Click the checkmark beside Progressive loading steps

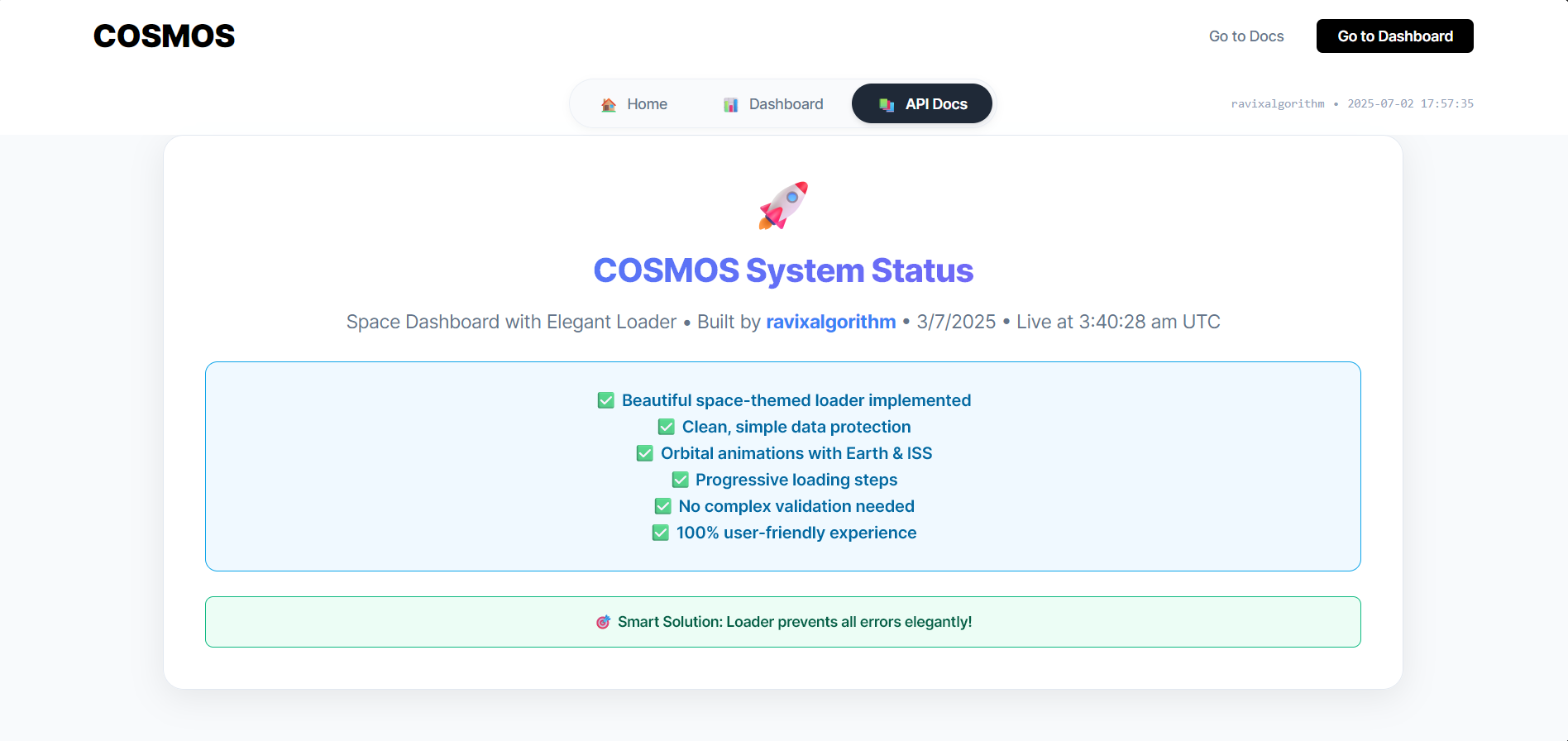coord(681,480)
